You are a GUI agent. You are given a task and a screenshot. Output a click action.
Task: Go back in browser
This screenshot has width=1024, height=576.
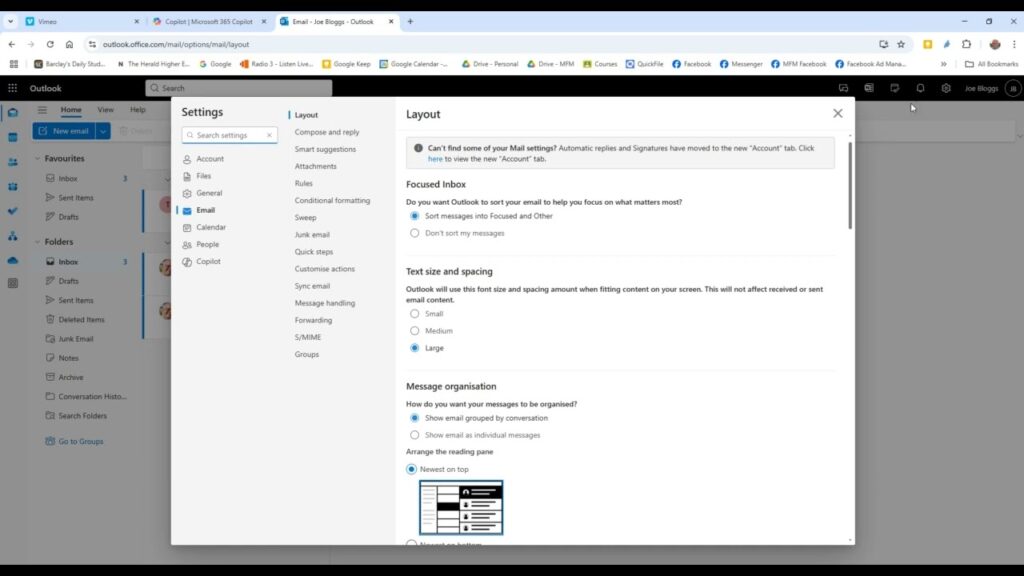12,44
